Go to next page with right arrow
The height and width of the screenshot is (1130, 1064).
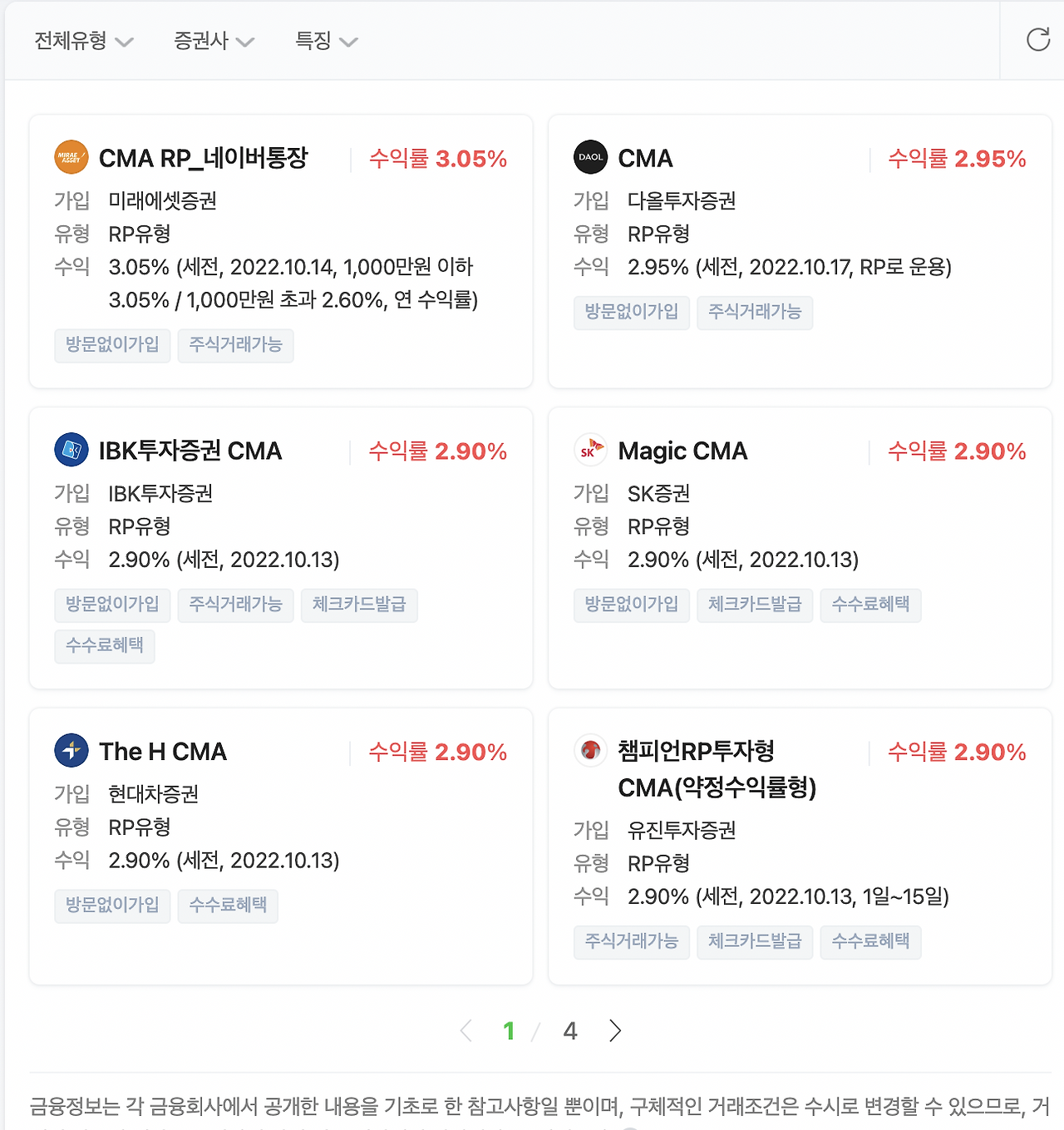coord(615,1031)
